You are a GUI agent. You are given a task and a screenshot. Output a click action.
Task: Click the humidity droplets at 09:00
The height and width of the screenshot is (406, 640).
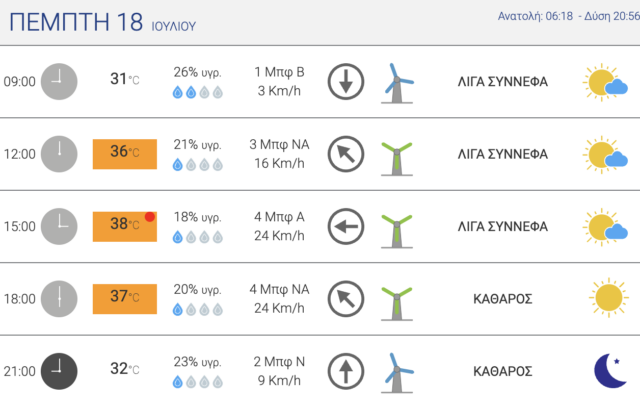pyautogui.click(x=197, y=93)
